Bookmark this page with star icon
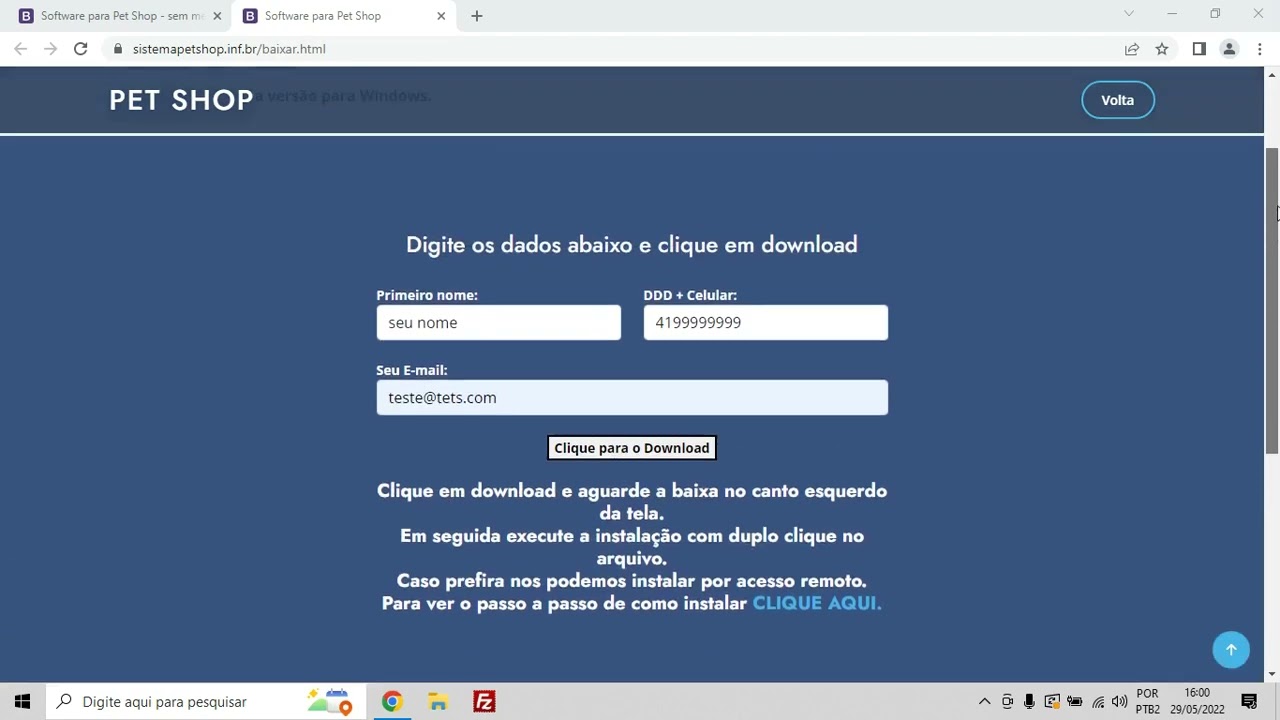 1162,49
